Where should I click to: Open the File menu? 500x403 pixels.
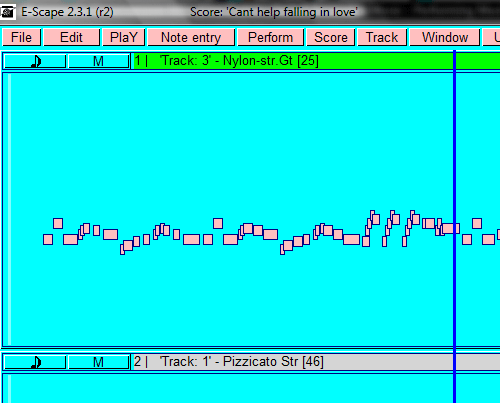21,37
